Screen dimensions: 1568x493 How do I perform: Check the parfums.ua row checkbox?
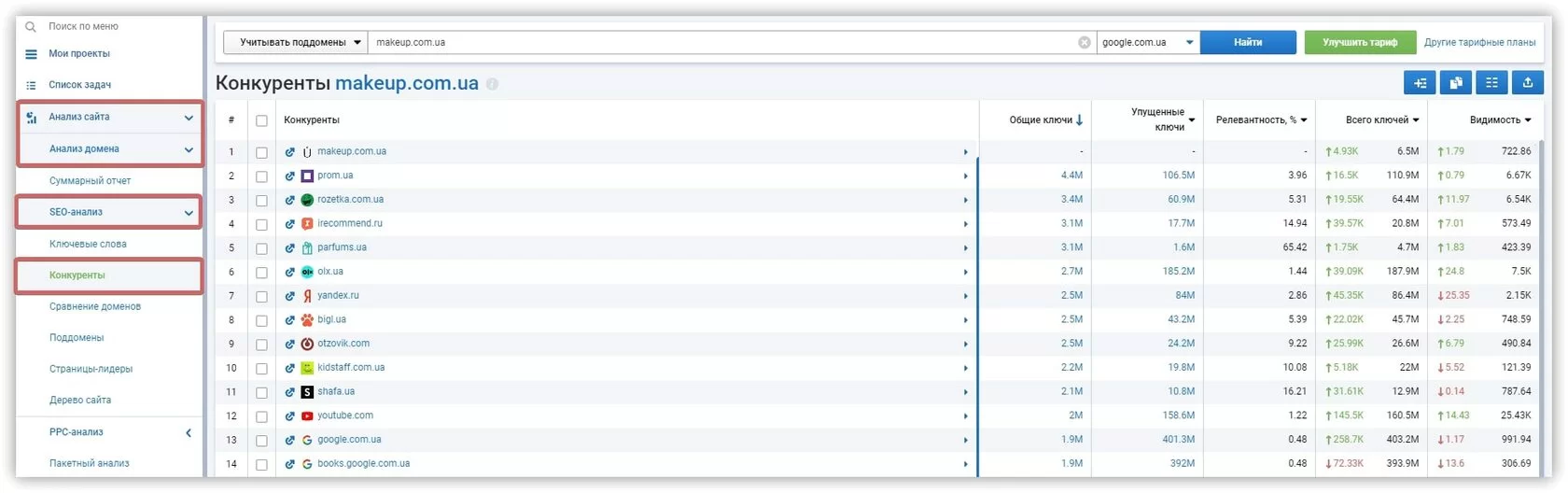[261, 248]
